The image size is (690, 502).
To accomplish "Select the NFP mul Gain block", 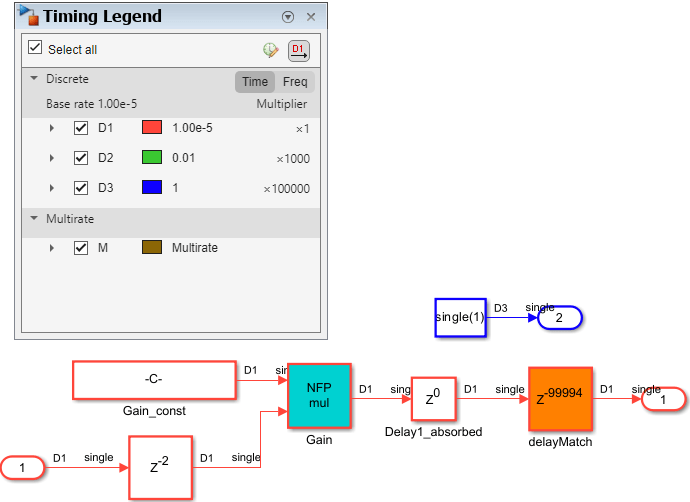I will pos(320,396).
